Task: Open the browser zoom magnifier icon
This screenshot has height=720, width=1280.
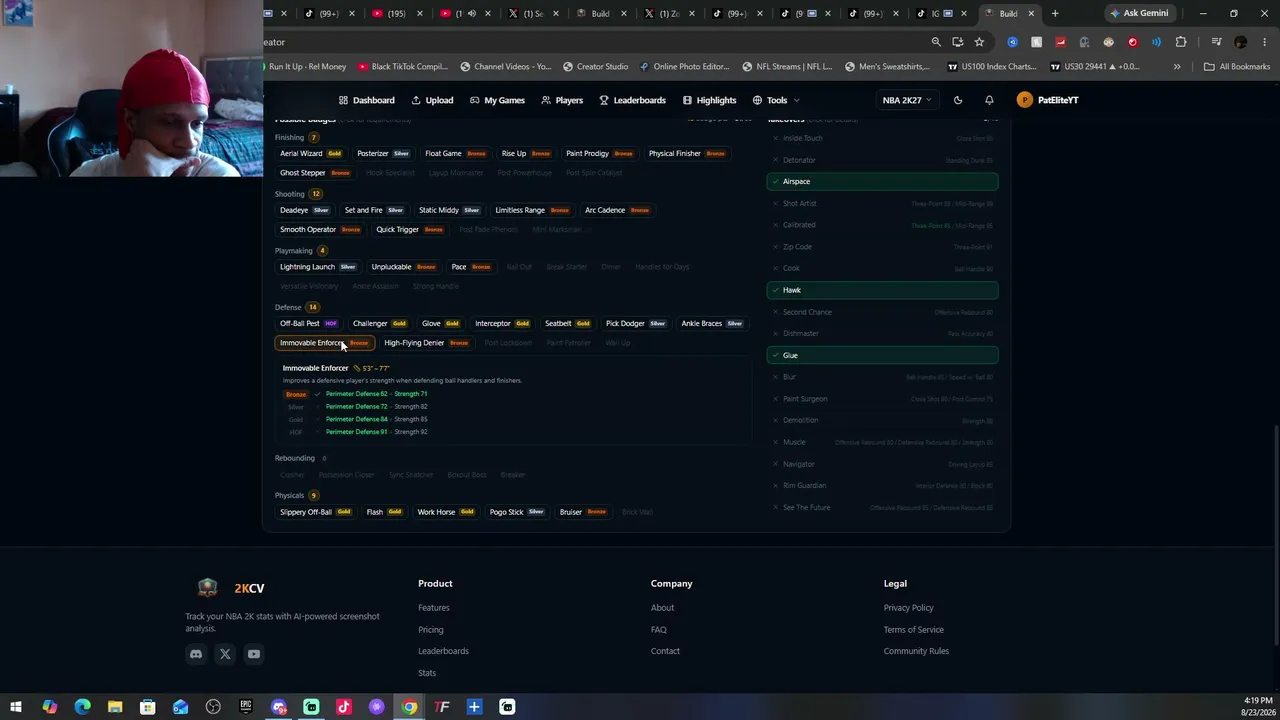Action: coord(936,42)
